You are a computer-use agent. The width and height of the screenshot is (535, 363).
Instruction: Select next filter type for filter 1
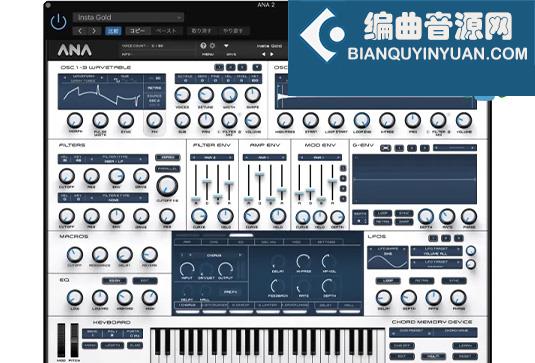pos(140,159)
